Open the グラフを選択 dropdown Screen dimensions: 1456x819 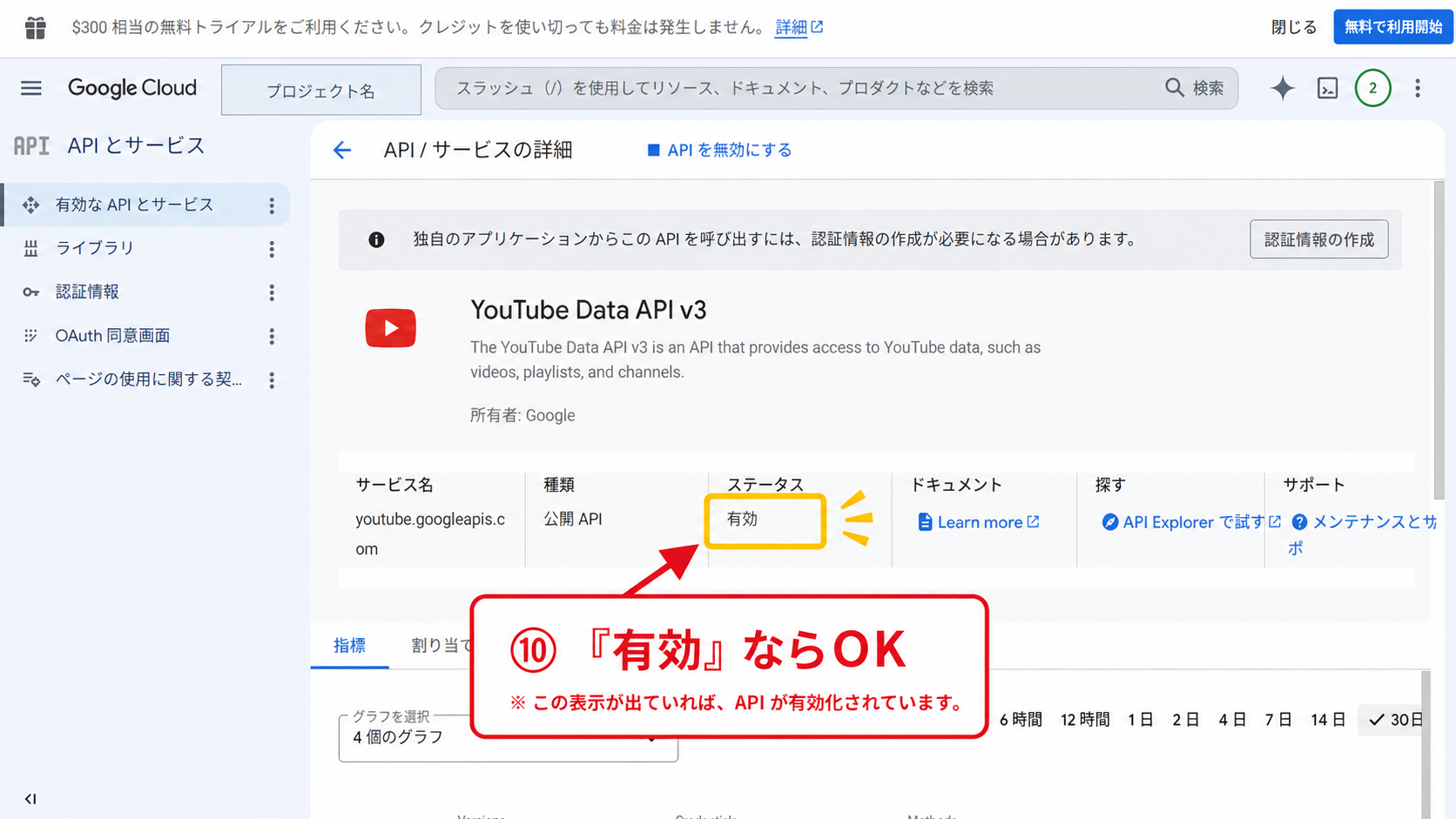click(508, 736)
